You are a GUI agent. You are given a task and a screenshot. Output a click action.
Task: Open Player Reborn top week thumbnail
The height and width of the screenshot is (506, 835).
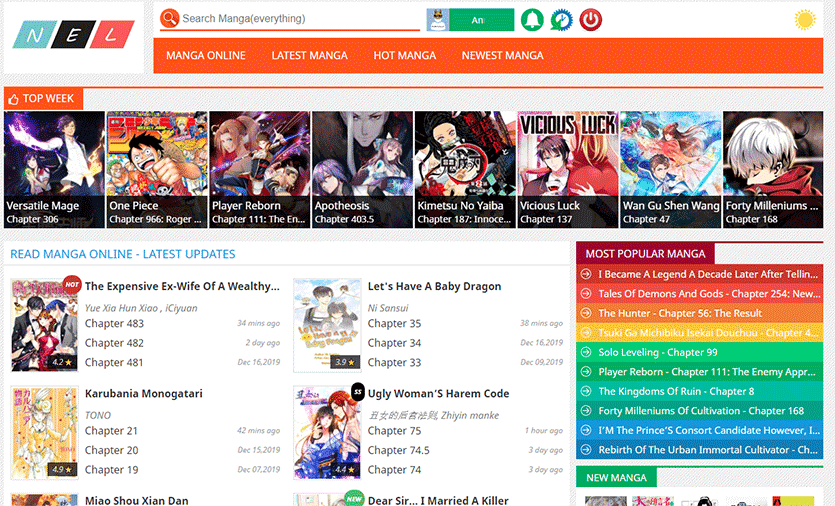(x=259, y=169)
